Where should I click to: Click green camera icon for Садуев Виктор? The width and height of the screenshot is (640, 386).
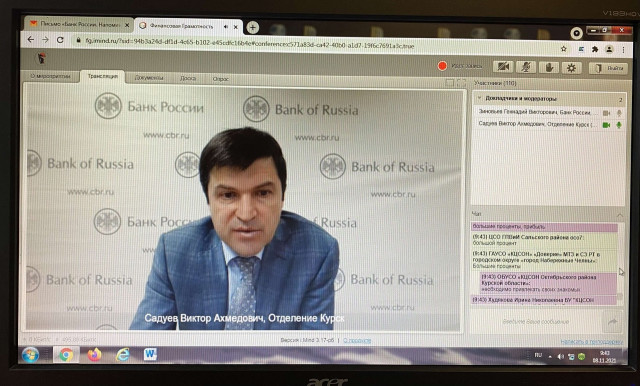[x=607, y=125]
